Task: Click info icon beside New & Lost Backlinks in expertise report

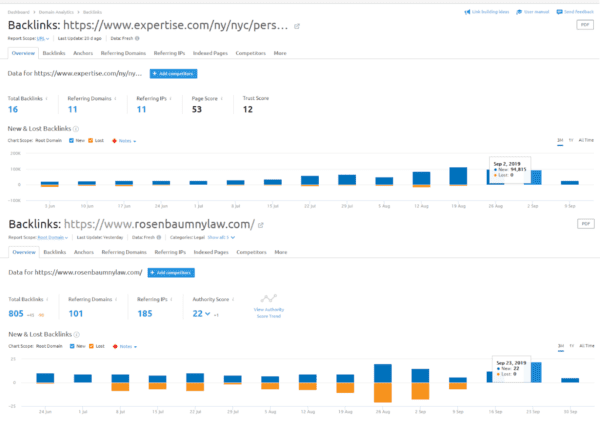Action: click(x=76, y=129)
